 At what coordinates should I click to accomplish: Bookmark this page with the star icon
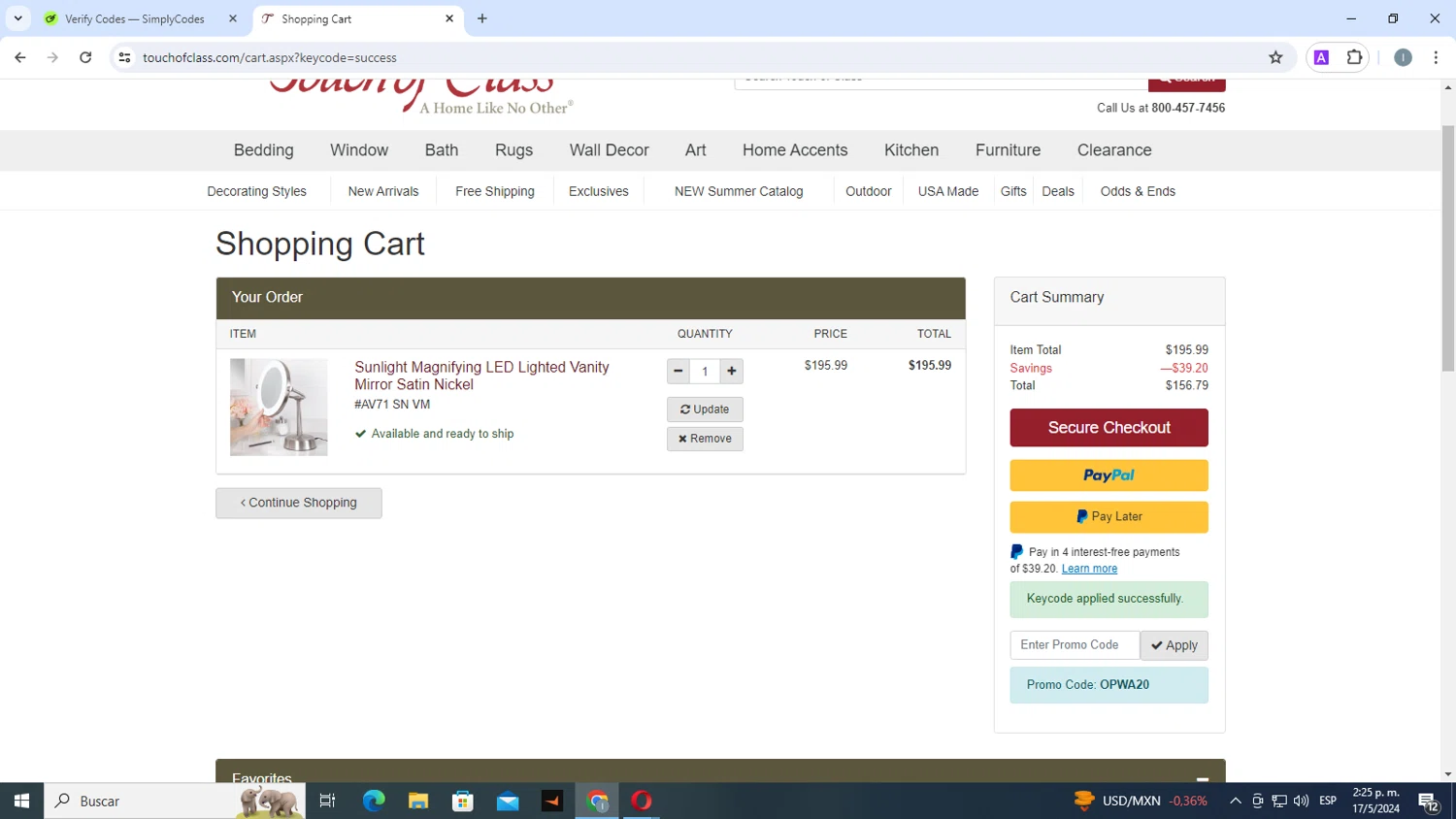[1275, 57]
